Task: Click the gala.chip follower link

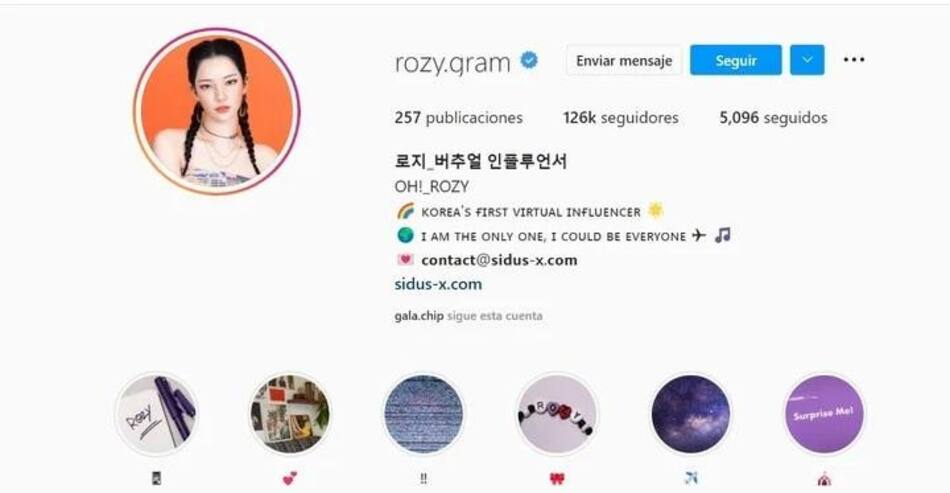Action: pyautogui.click(x=419, y=316)
